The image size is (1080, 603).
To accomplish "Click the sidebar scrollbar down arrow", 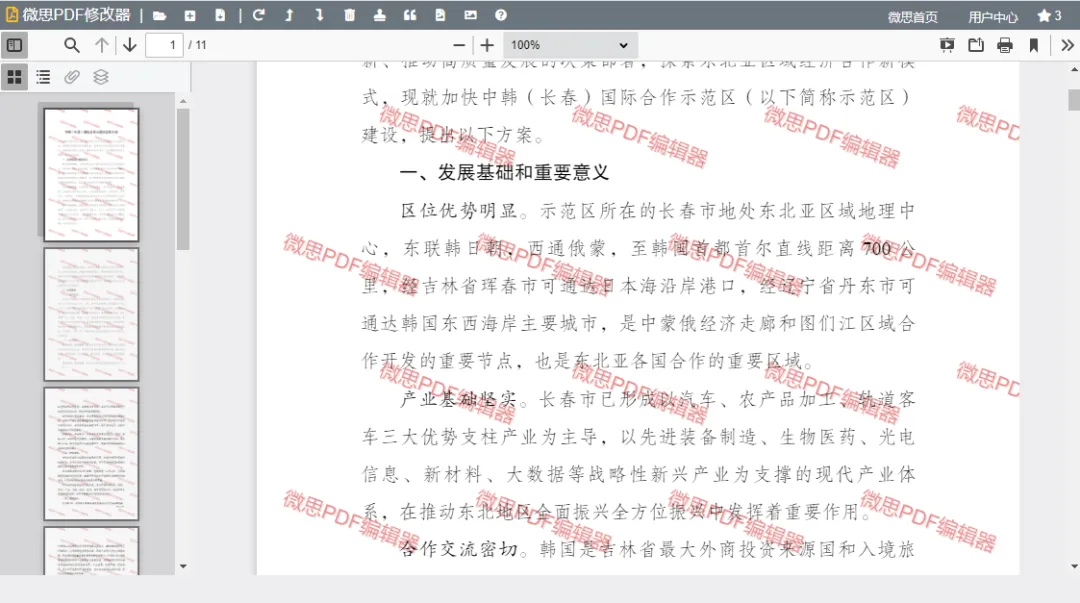I will click(x=183, y=566).
